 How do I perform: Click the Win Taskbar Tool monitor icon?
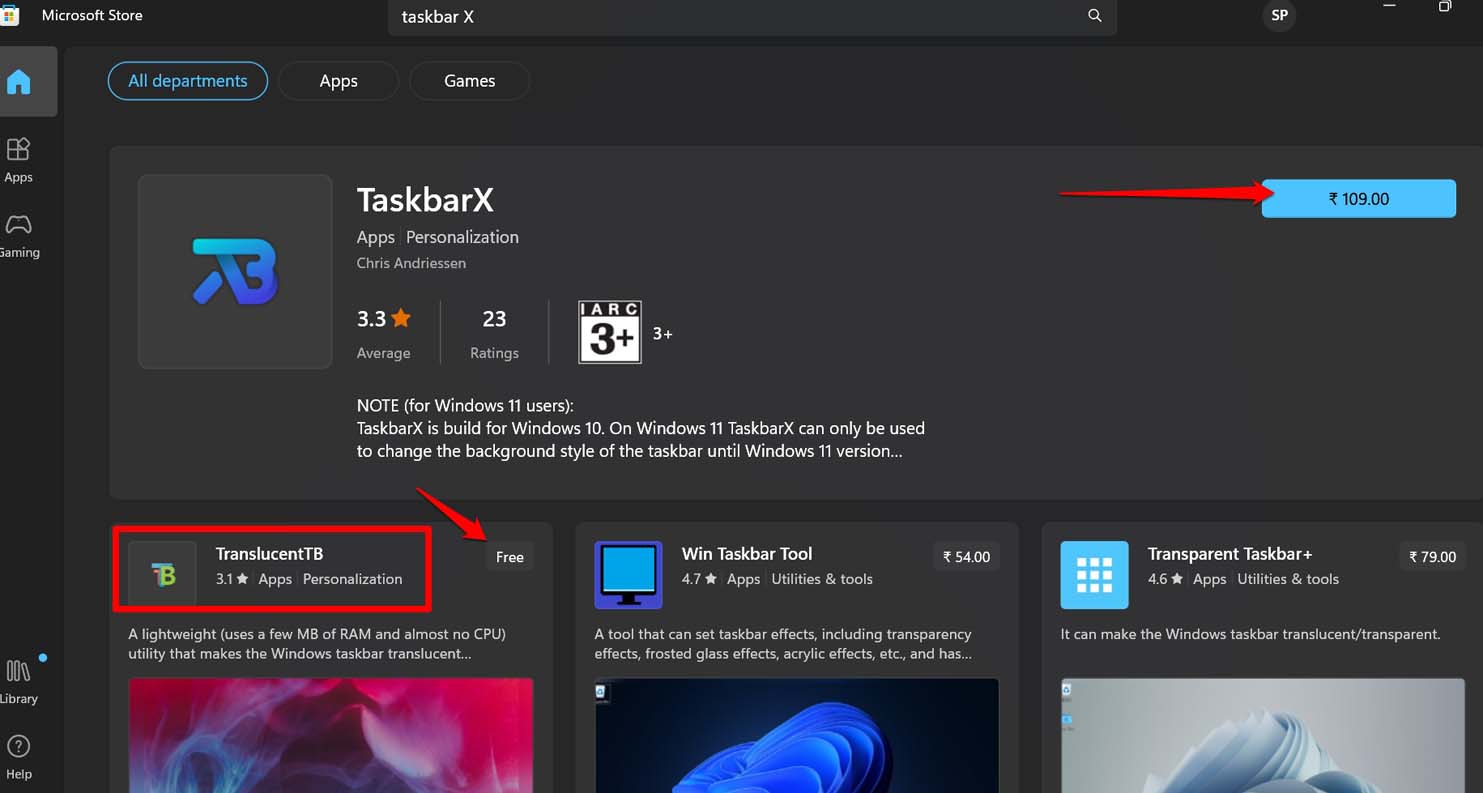[x=628, y=574]
